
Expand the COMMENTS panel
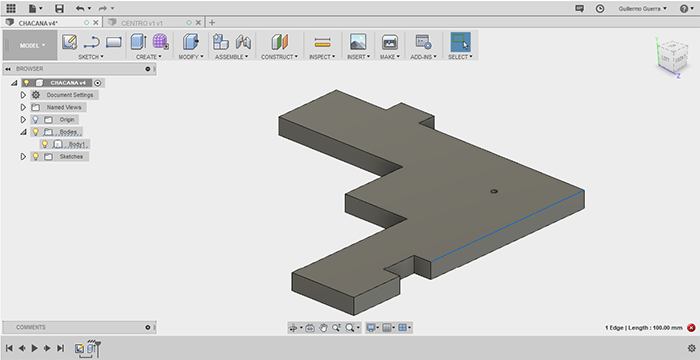[148, 327]
